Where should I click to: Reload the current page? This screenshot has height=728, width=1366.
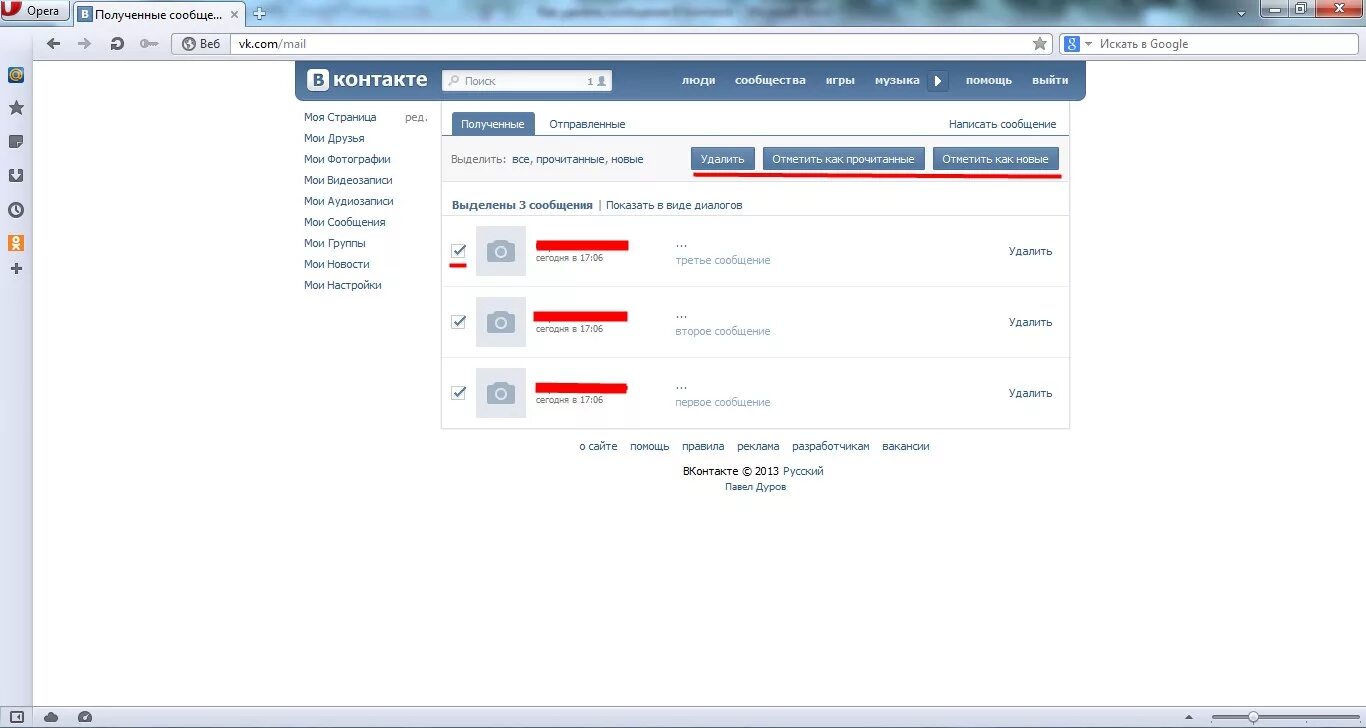click(x=117, y=44)
